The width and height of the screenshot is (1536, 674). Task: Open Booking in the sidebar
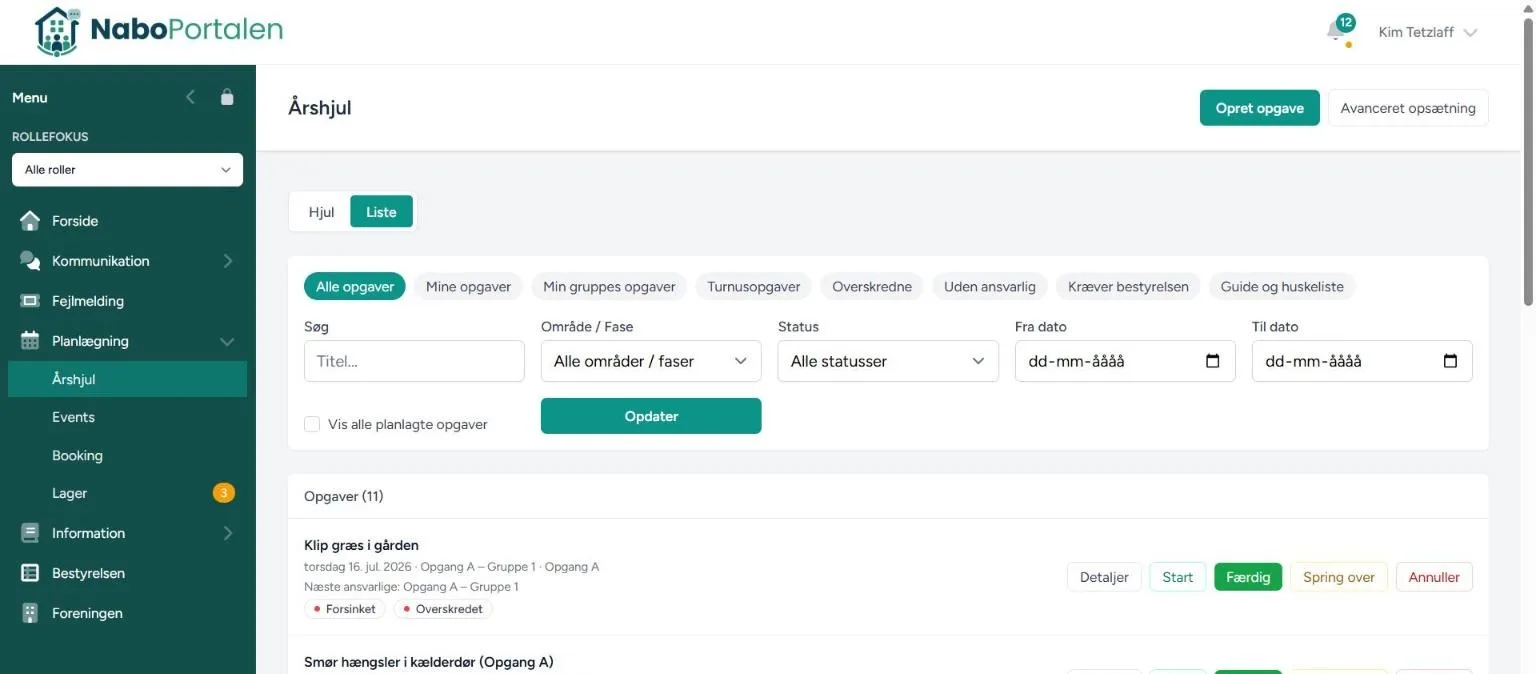tap(127, 455)
